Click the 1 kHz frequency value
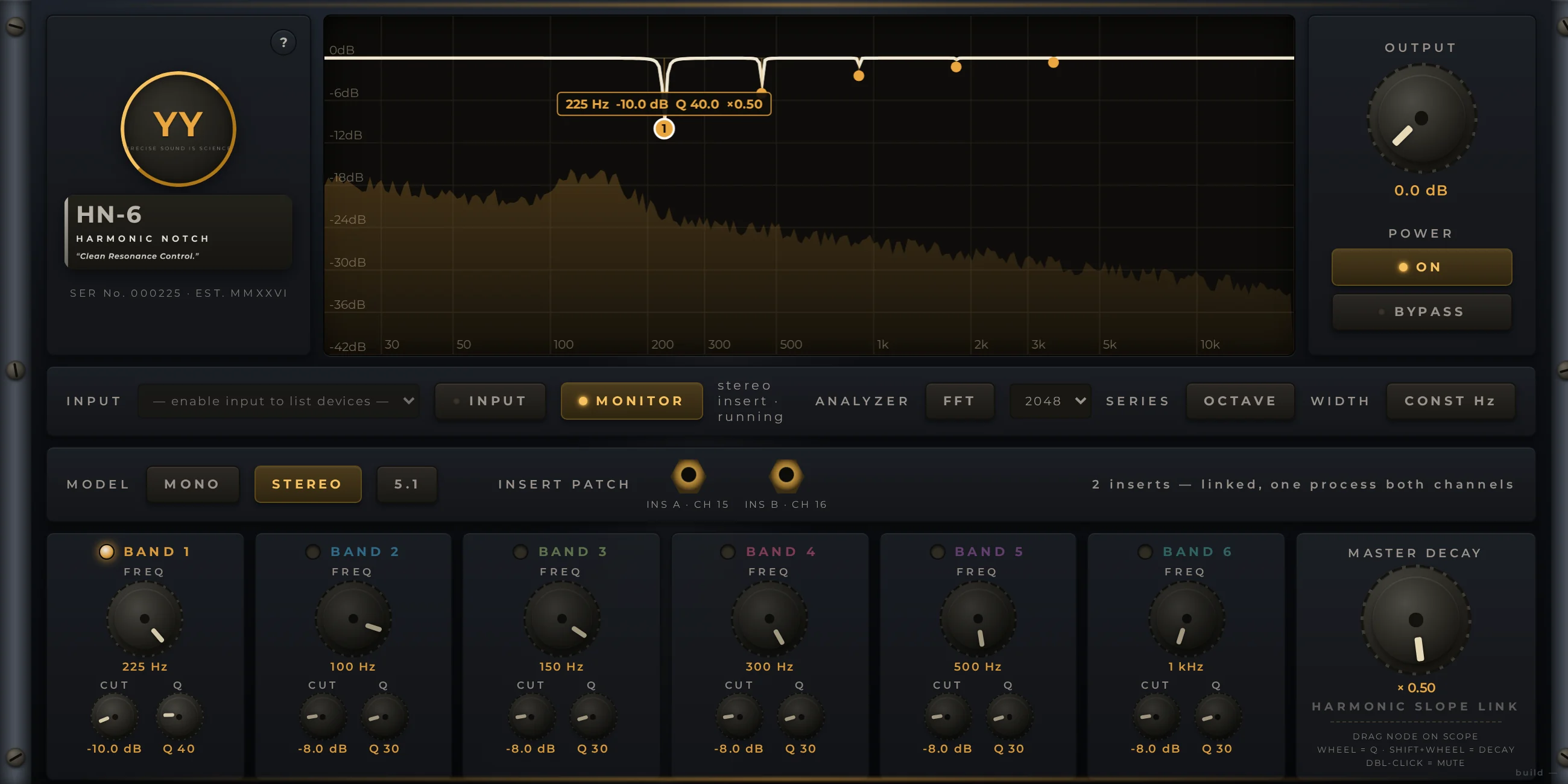This screenshot has height=784, width=1568. (1186, 666)
